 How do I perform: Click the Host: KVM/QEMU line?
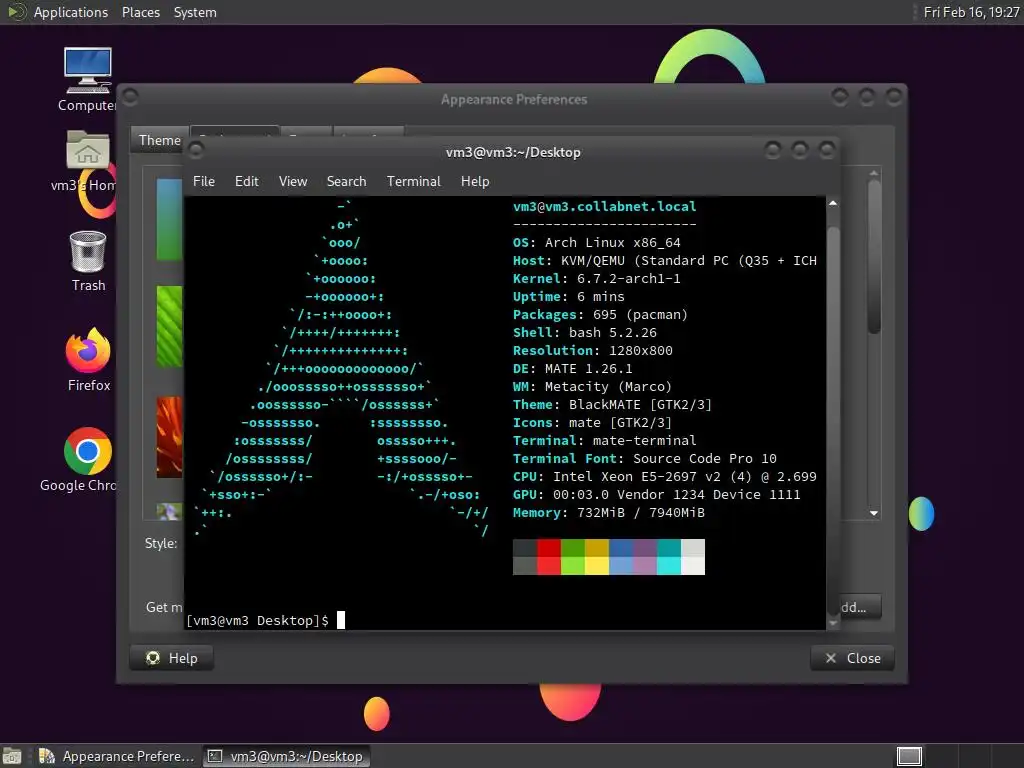tap(665, 261)
